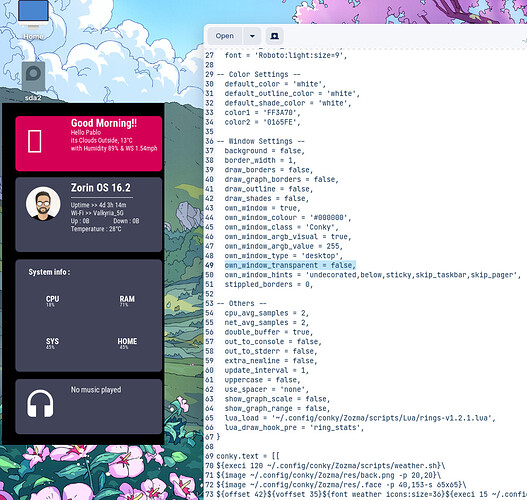Click the new document icon beside Open
Image resolution: width=527 pixels, height=500 pixels.
[274, 36]
